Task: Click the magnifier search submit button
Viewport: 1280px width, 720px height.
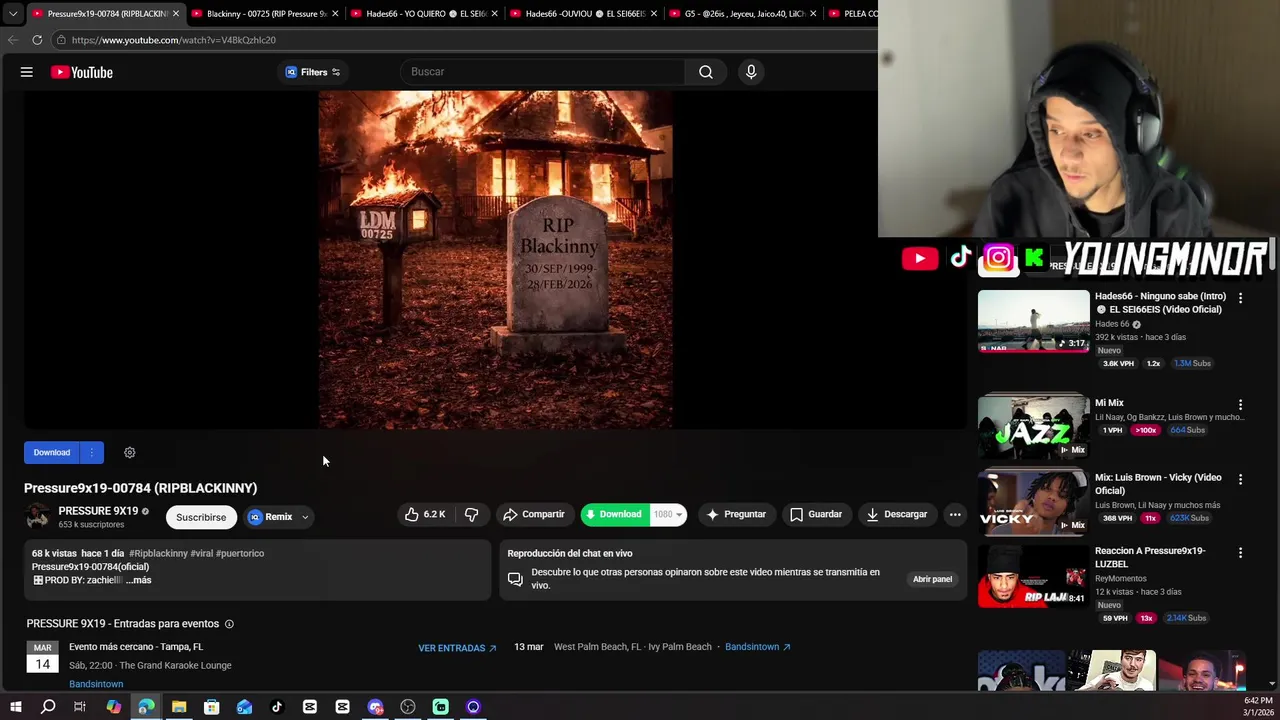Action: pyautogui.click(x=706, y=72)
